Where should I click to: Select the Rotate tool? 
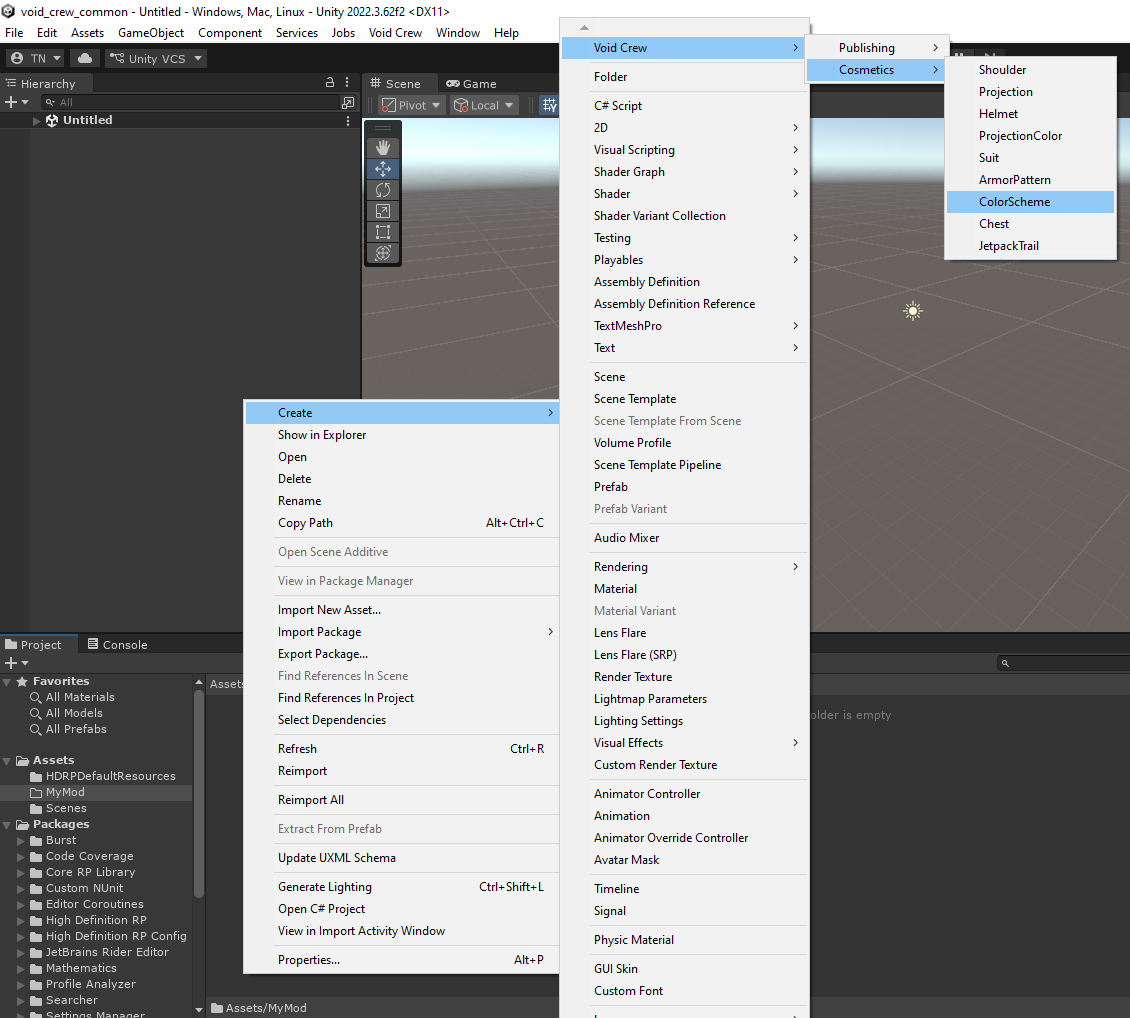[x=383, y=189]
